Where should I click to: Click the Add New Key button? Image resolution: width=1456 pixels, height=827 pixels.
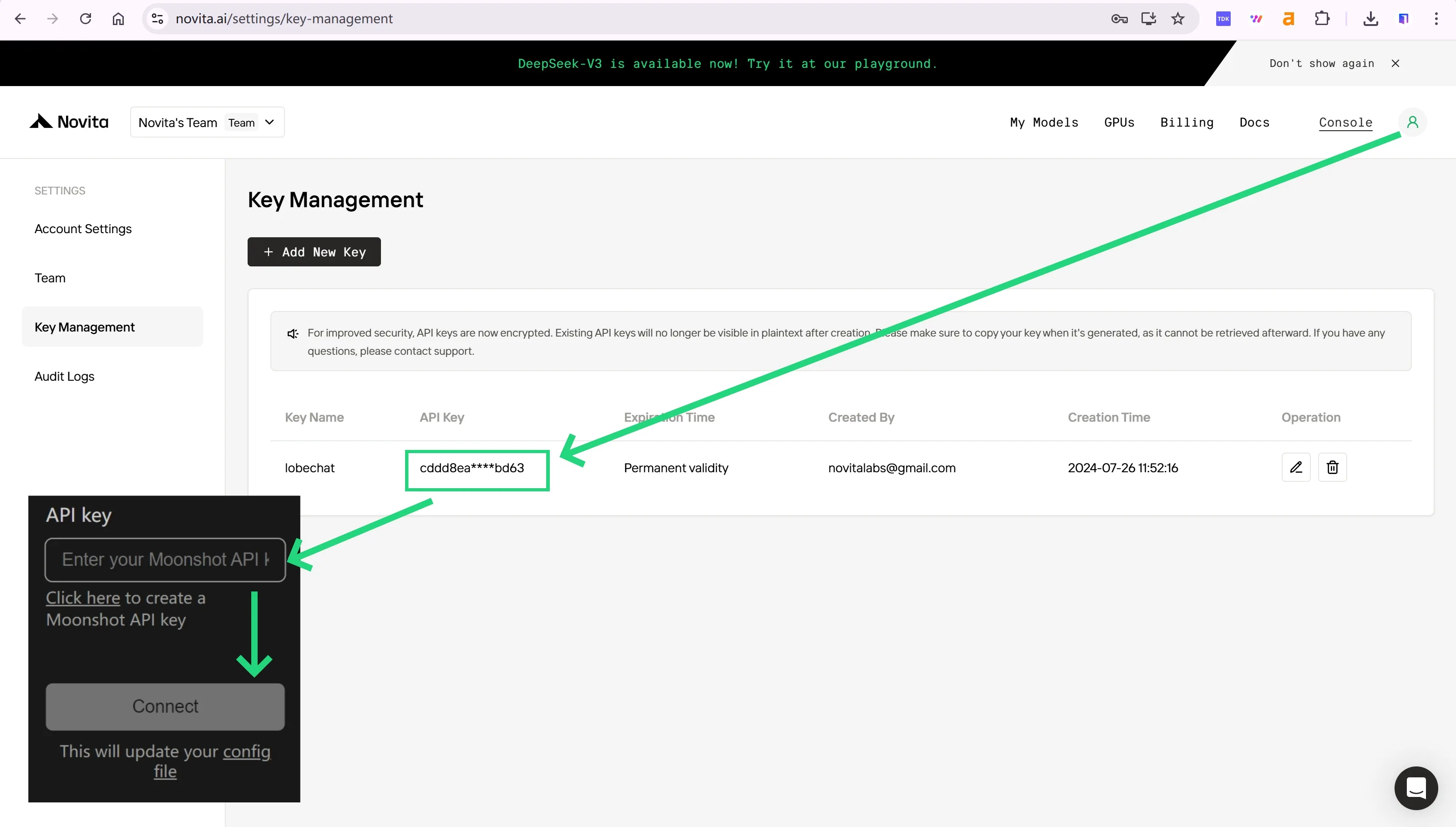314,252
